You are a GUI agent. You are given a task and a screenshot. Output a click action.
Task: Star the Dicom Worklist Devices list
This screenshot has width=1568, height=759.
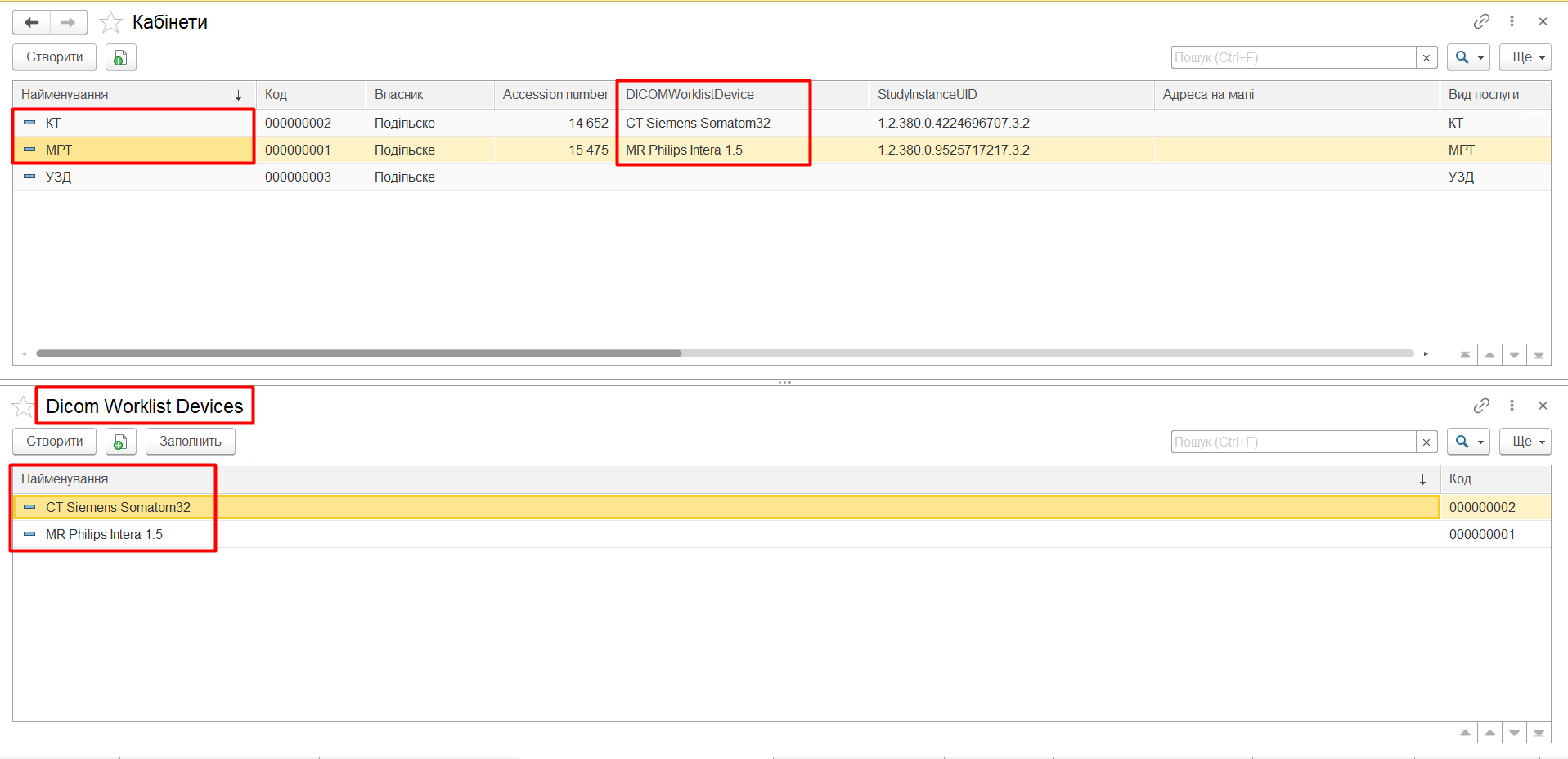(x=23, y=406)
